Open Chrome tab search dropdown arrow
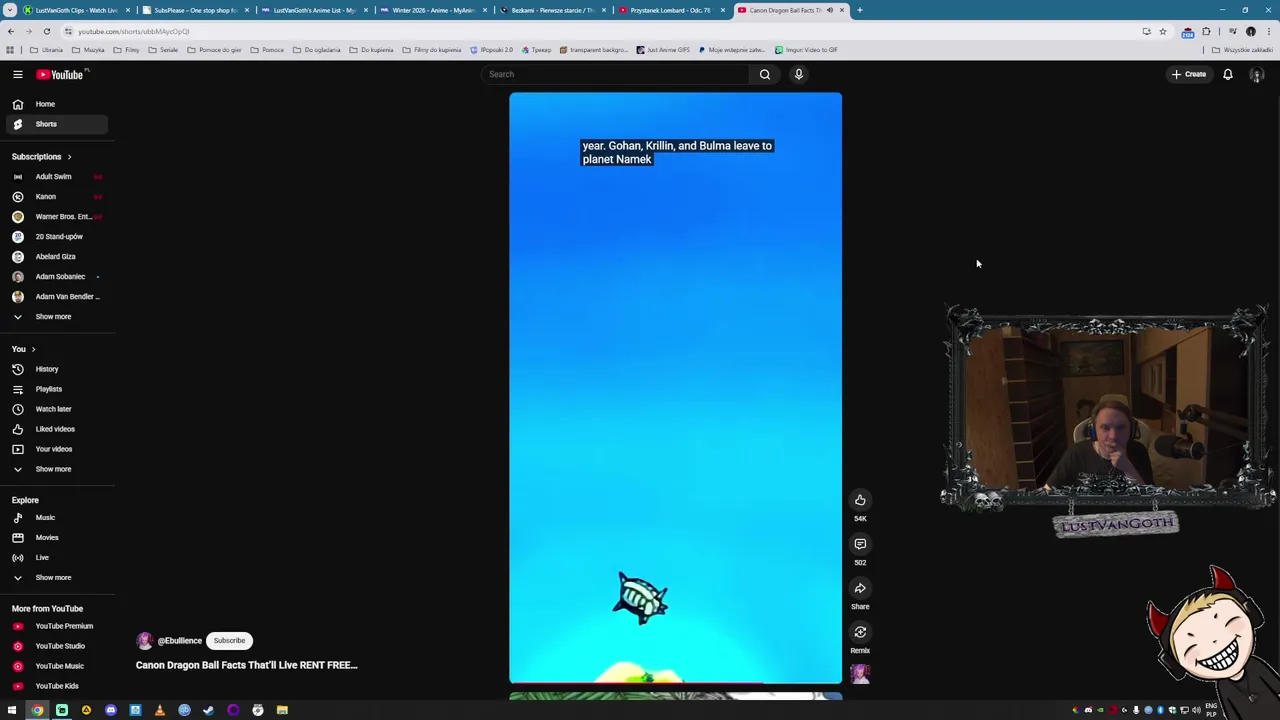The width and height of the screenshot is (1280, 720). click(11, 10)
